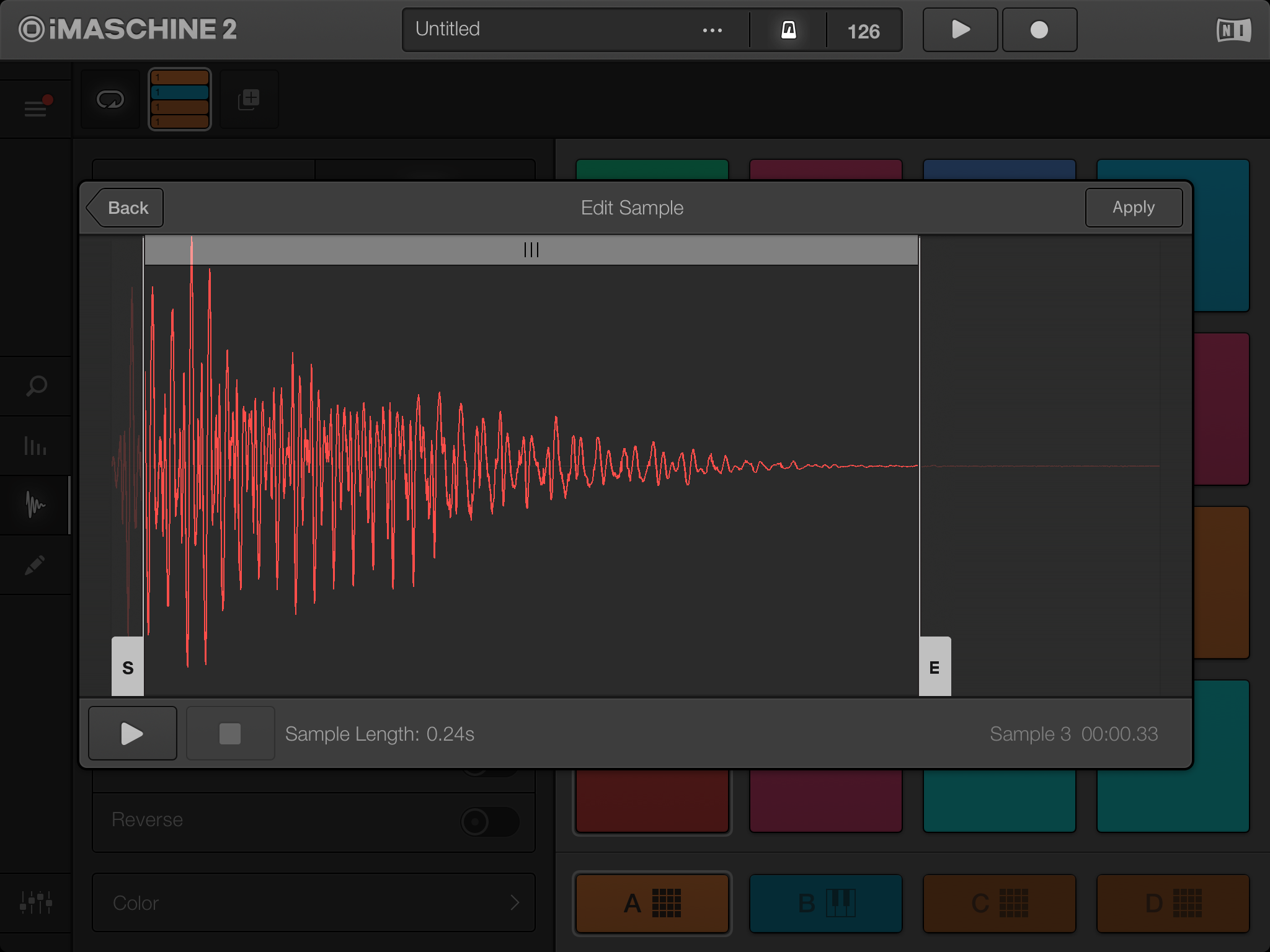Select group D pads tab
The width and height of the screenshot is (1270, 952).
pos(1173,903)
